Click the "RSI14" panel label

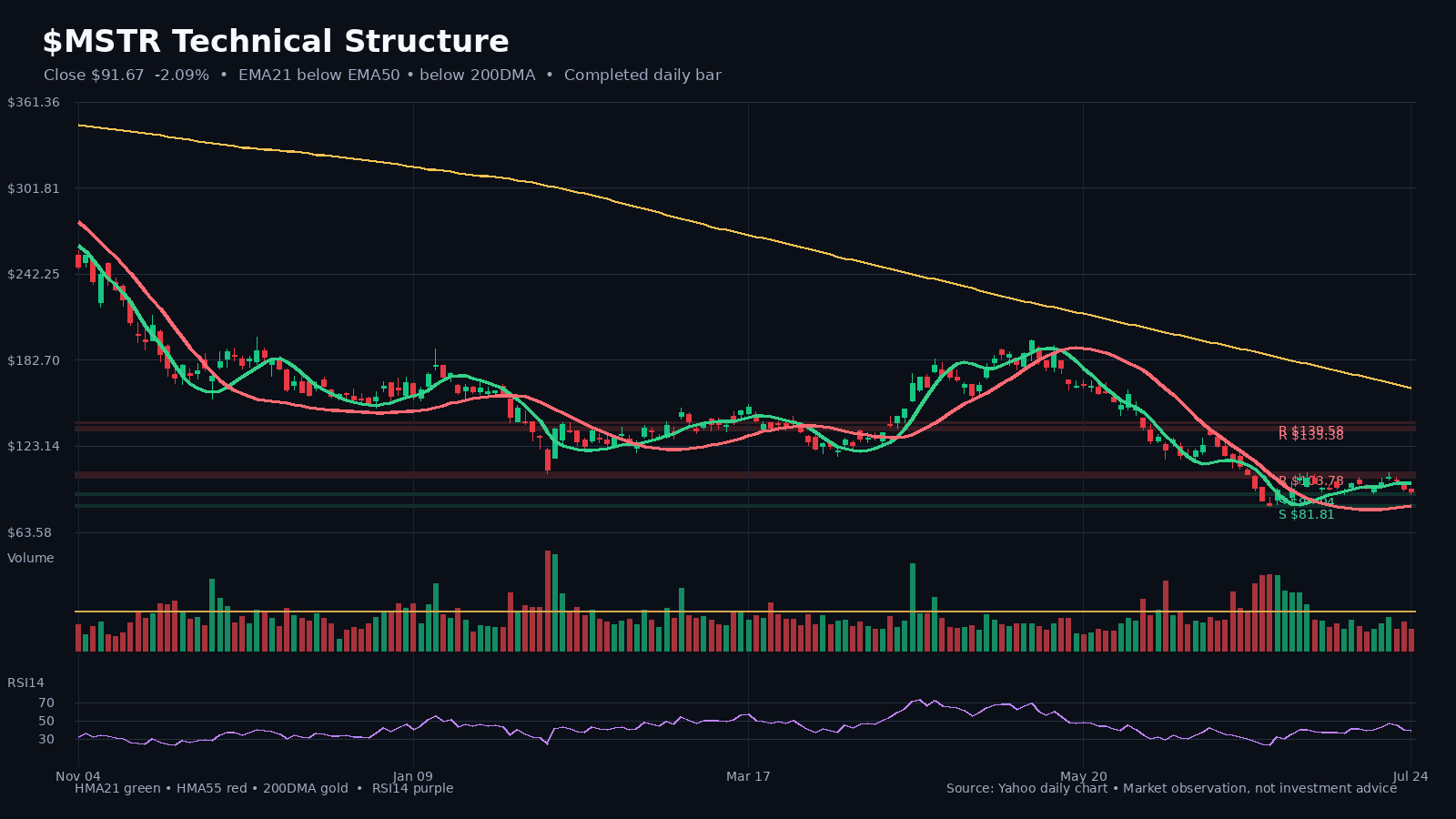coord(25,682)
